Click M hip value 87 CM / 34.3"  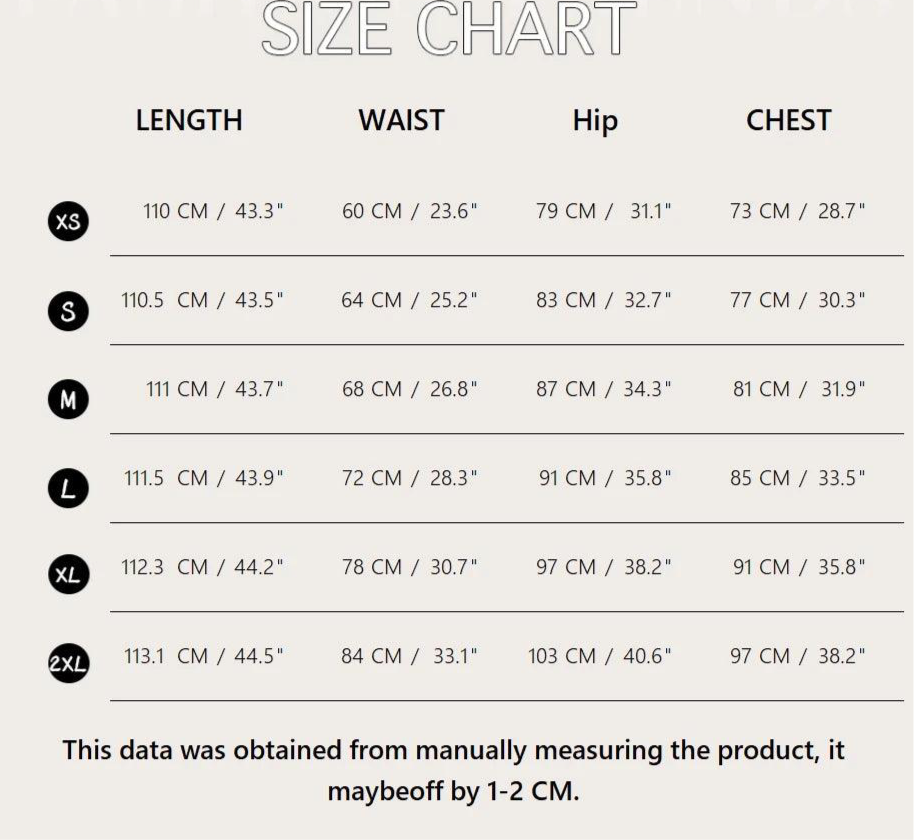coord(603,389)
